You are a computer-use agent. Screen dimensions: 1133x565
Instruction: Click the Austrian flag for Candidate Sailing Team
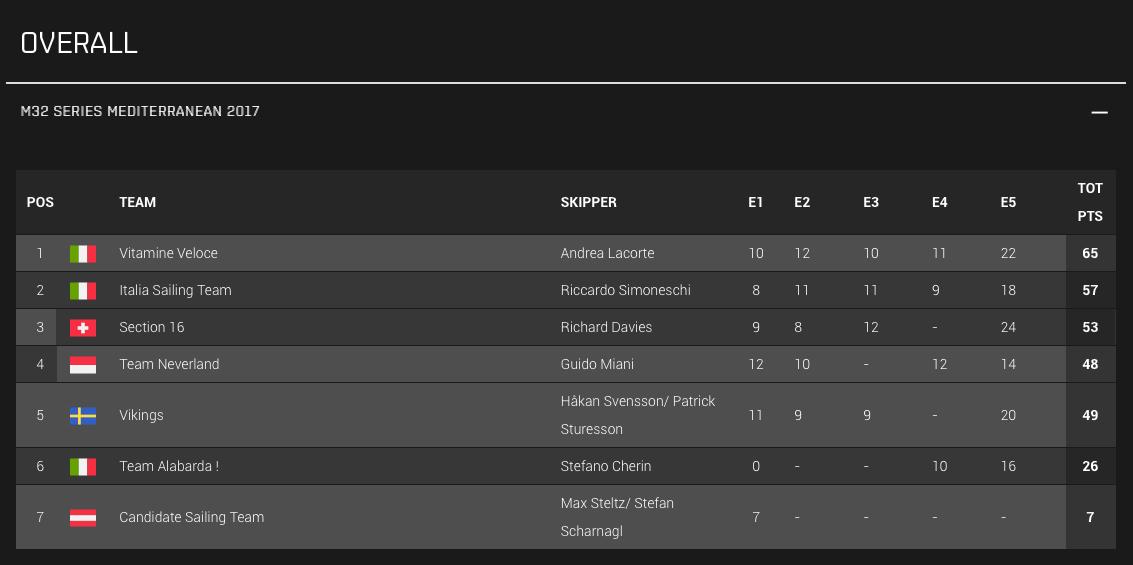tap(83, 517)
